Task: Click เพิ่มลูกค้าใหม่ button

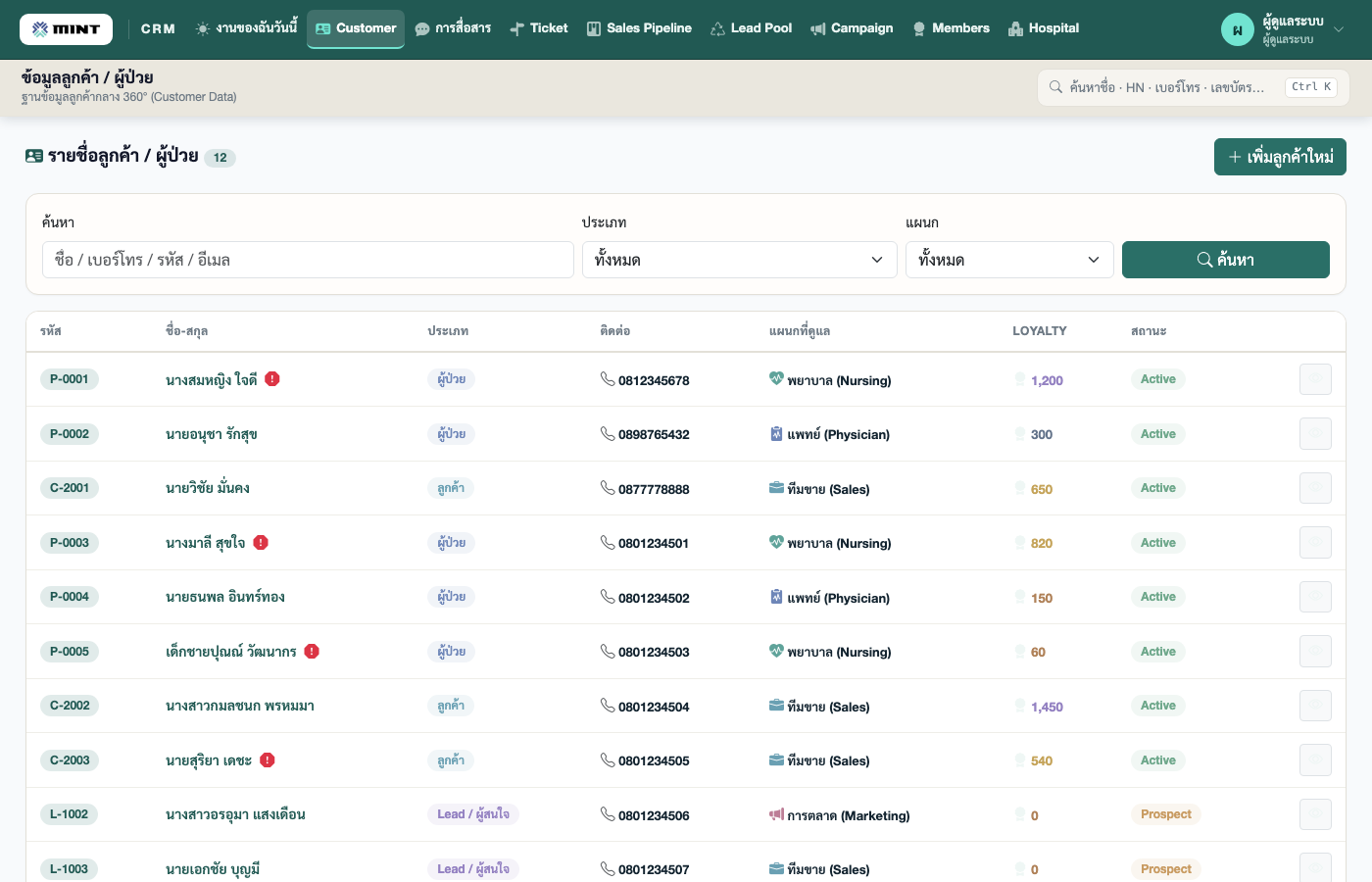Action: point(1280,157)
